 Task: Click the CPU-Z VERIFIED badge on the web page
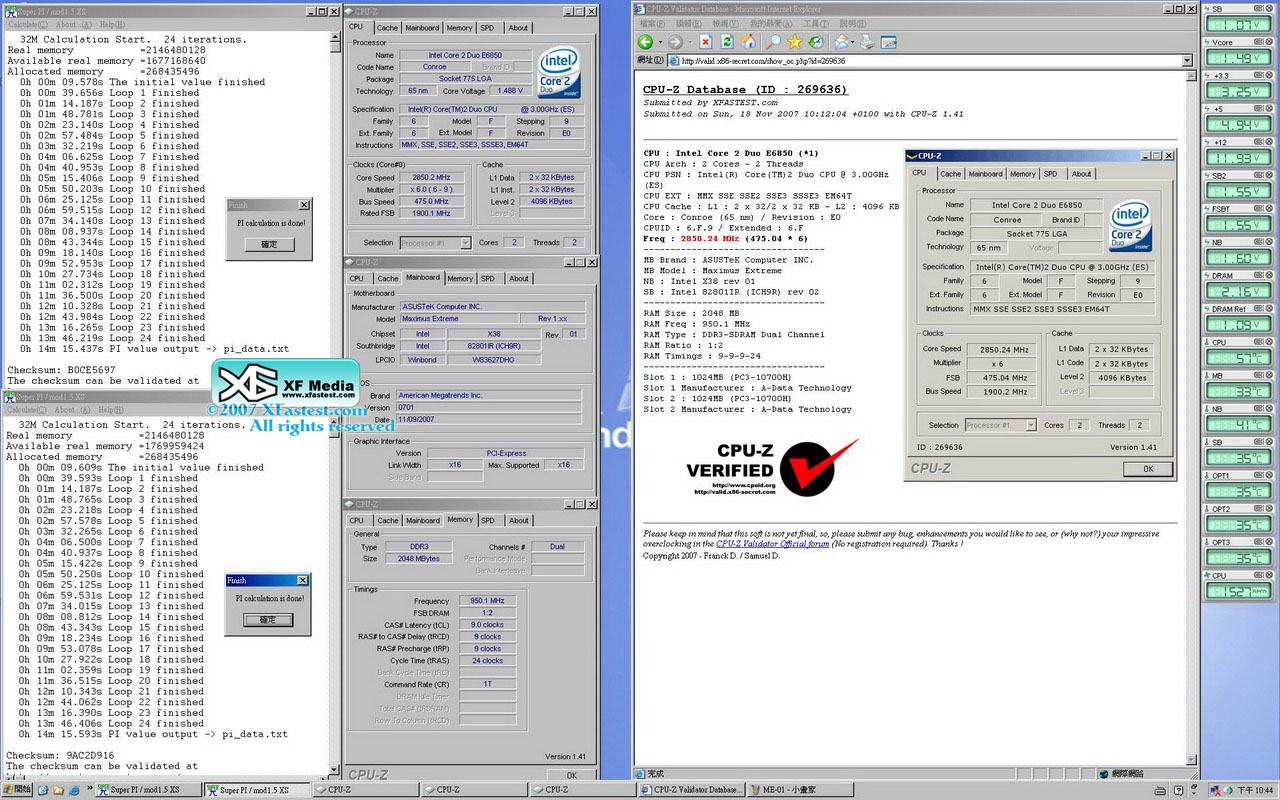point(772,468)
